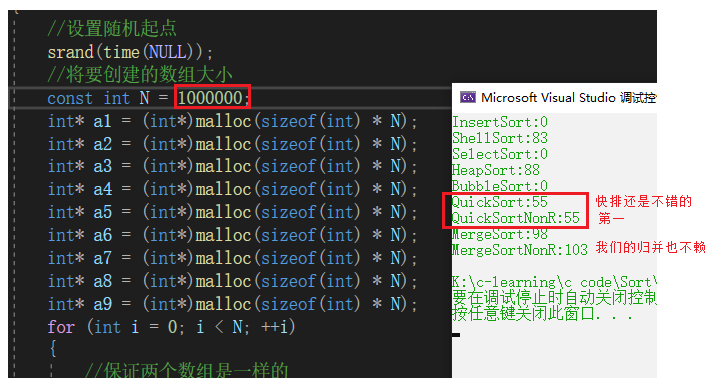Click sizeof in the a1 line
Viewport: 713px width, 386px height.
288,121
